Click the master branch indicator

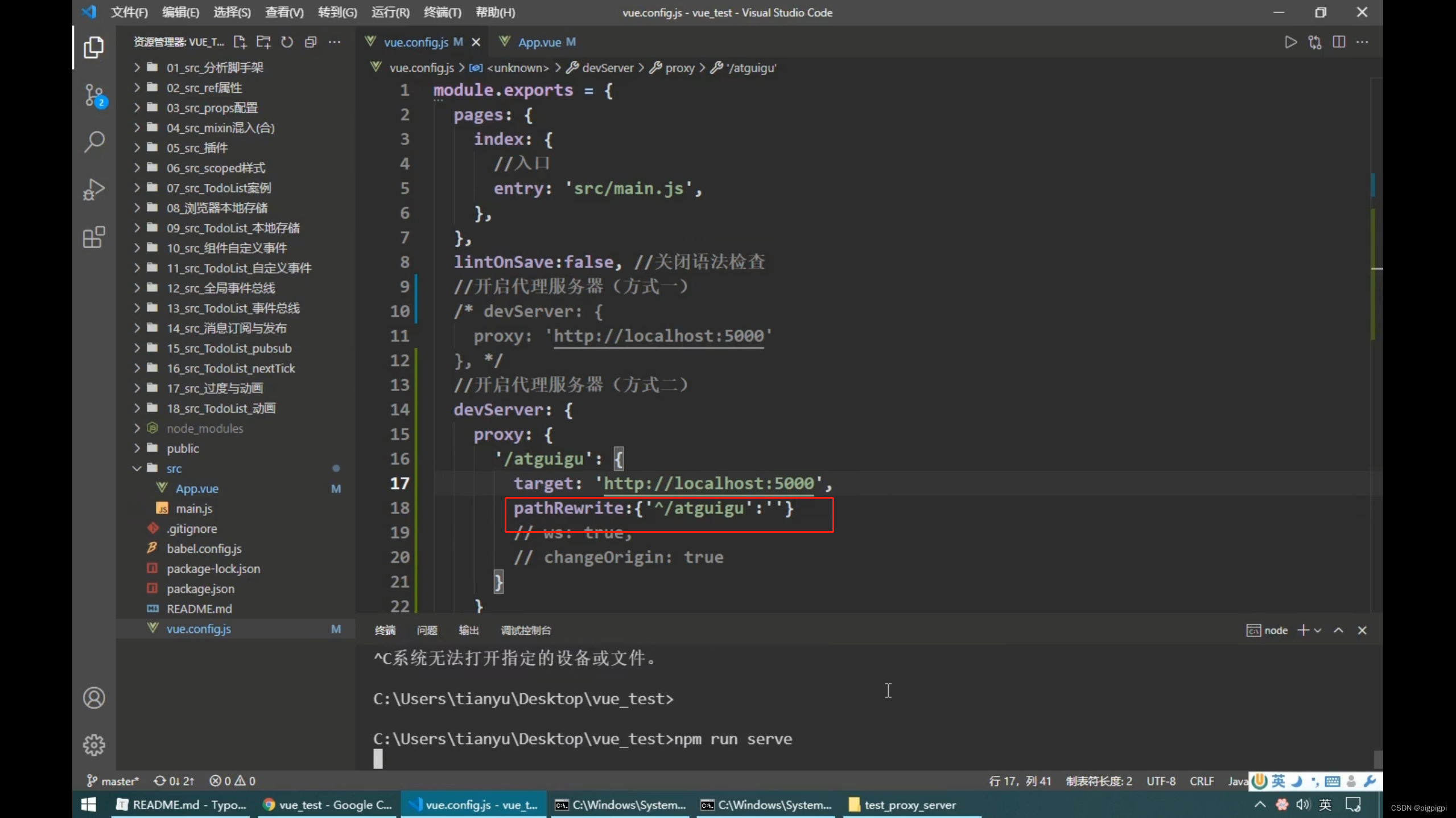[x=113, y=781]
